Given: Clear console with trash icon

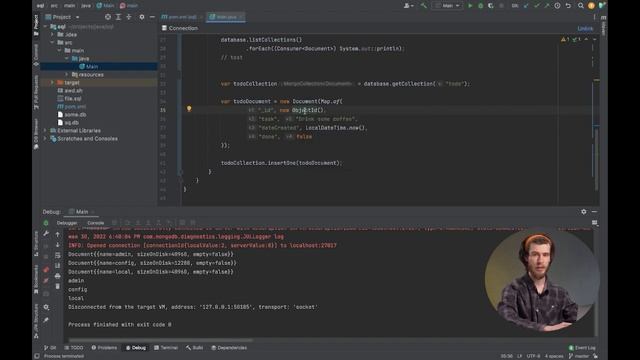Looking at the screenshot, I should click(58, 287).
